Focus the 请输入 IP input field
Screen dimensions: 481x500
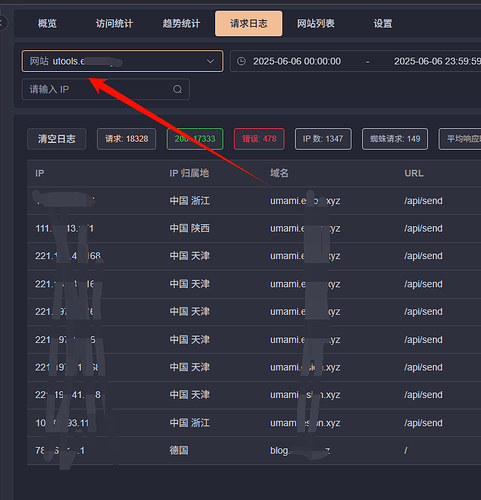point(106,89)
